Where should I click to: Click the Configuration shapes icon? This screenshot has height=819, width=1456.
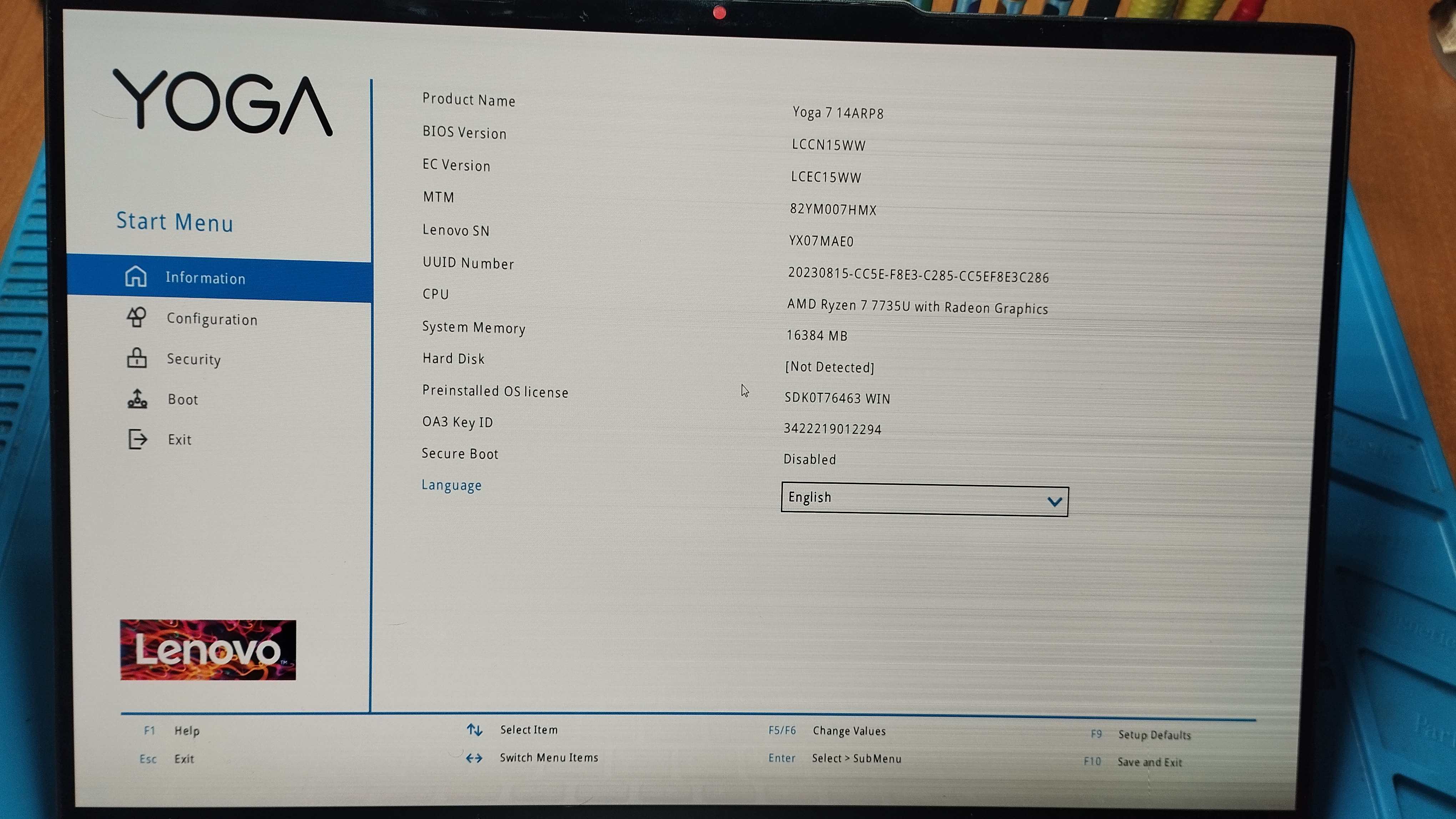136,317
